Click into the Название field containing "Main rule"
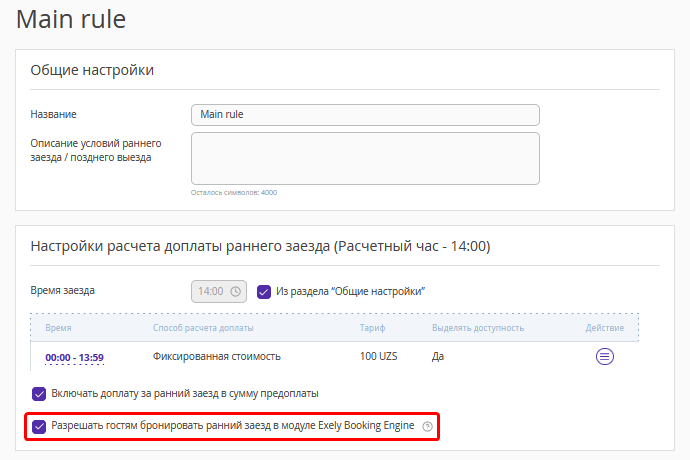The width and height of the screenshot is (690, 460). (x=365, y=115)
